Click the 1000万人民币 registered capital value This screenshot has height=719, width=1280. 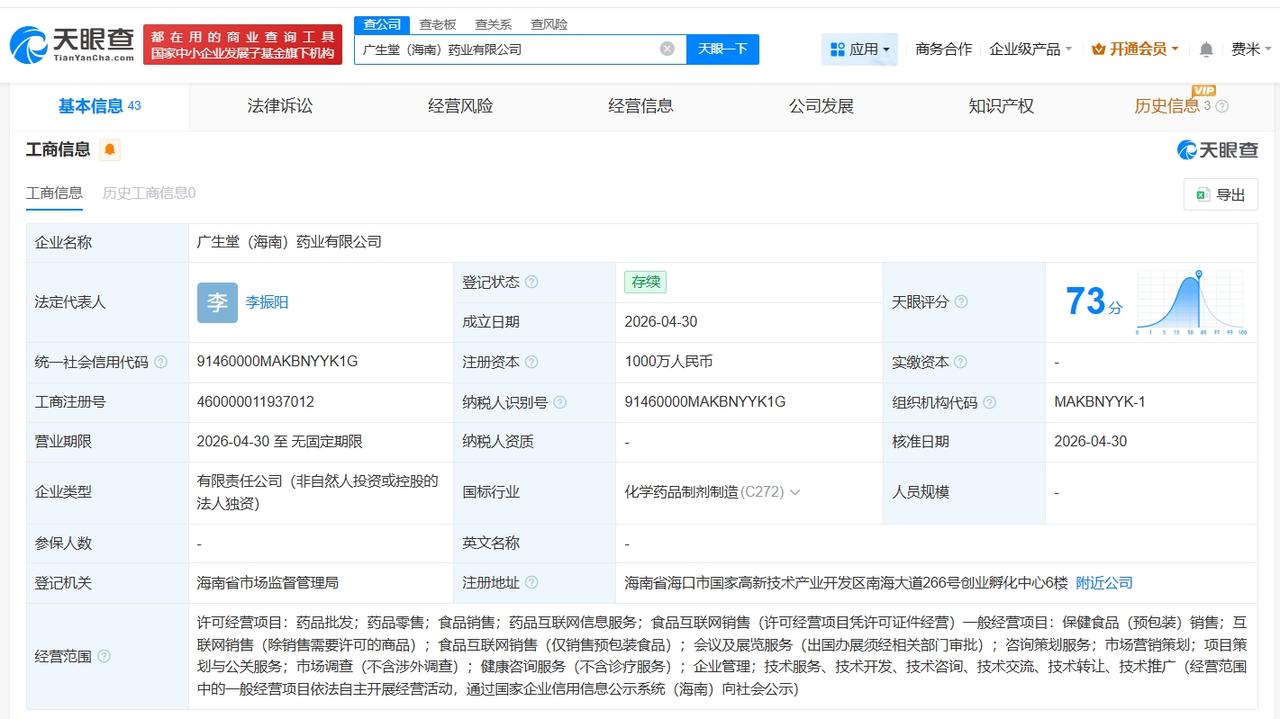669,362
